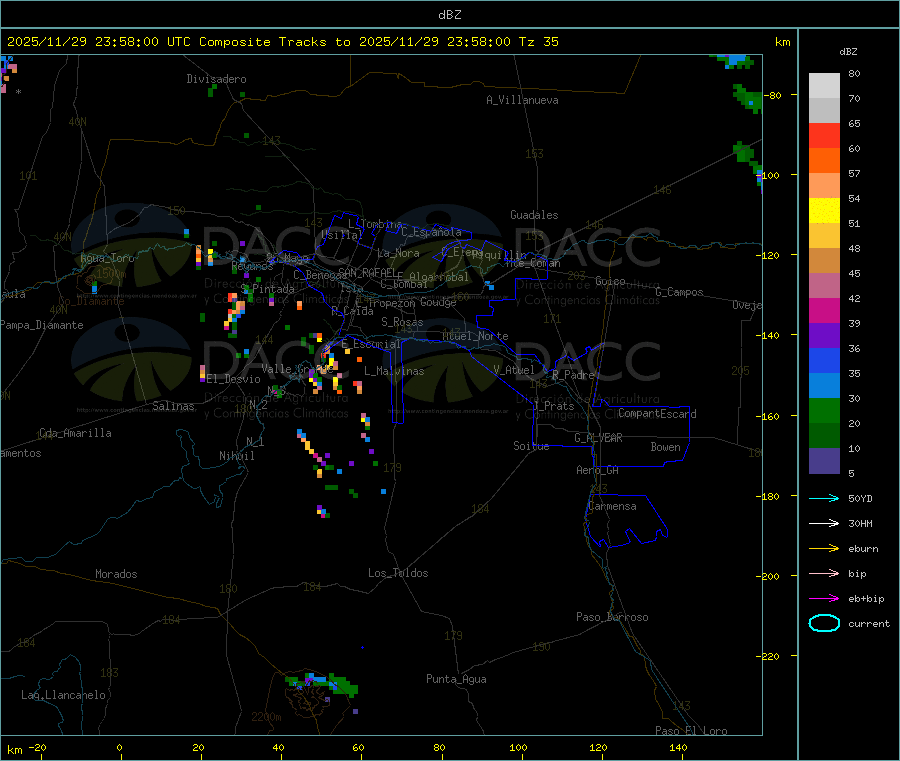Click the Lag.Llancanelo label

(64, 695)
